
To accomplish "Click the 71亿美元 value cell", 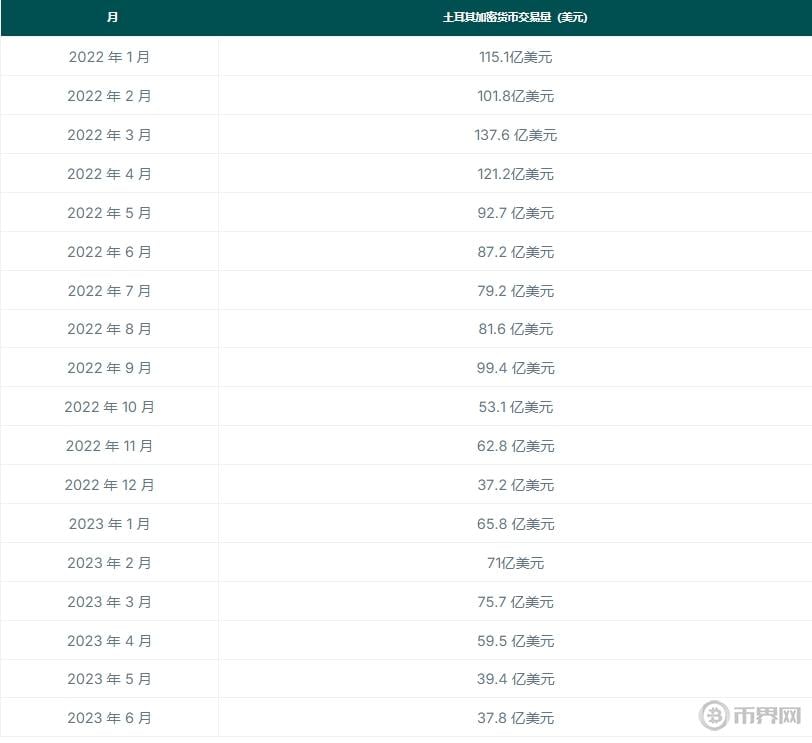I will pos(515,563).
